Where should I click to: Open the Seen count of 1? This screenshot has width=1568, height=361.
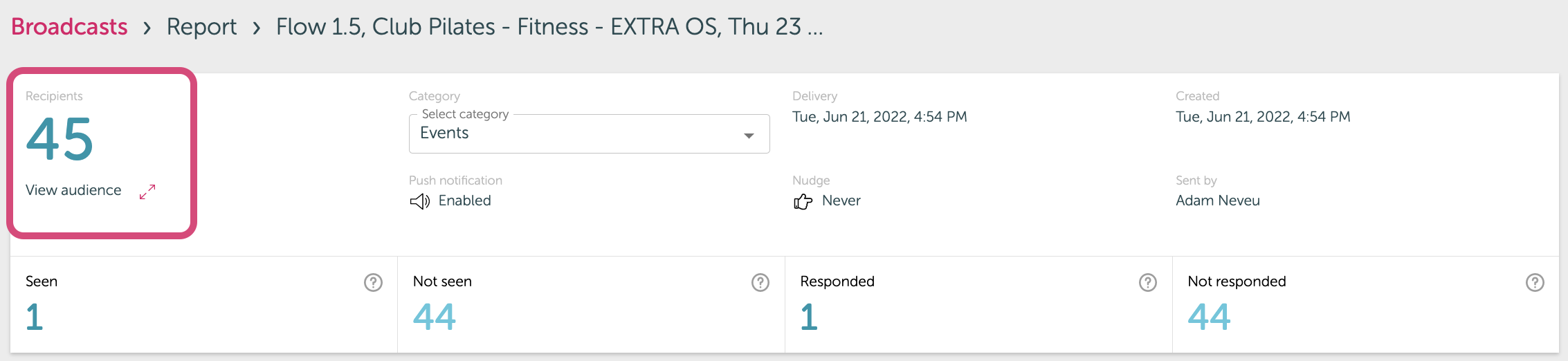pos(35,317)
